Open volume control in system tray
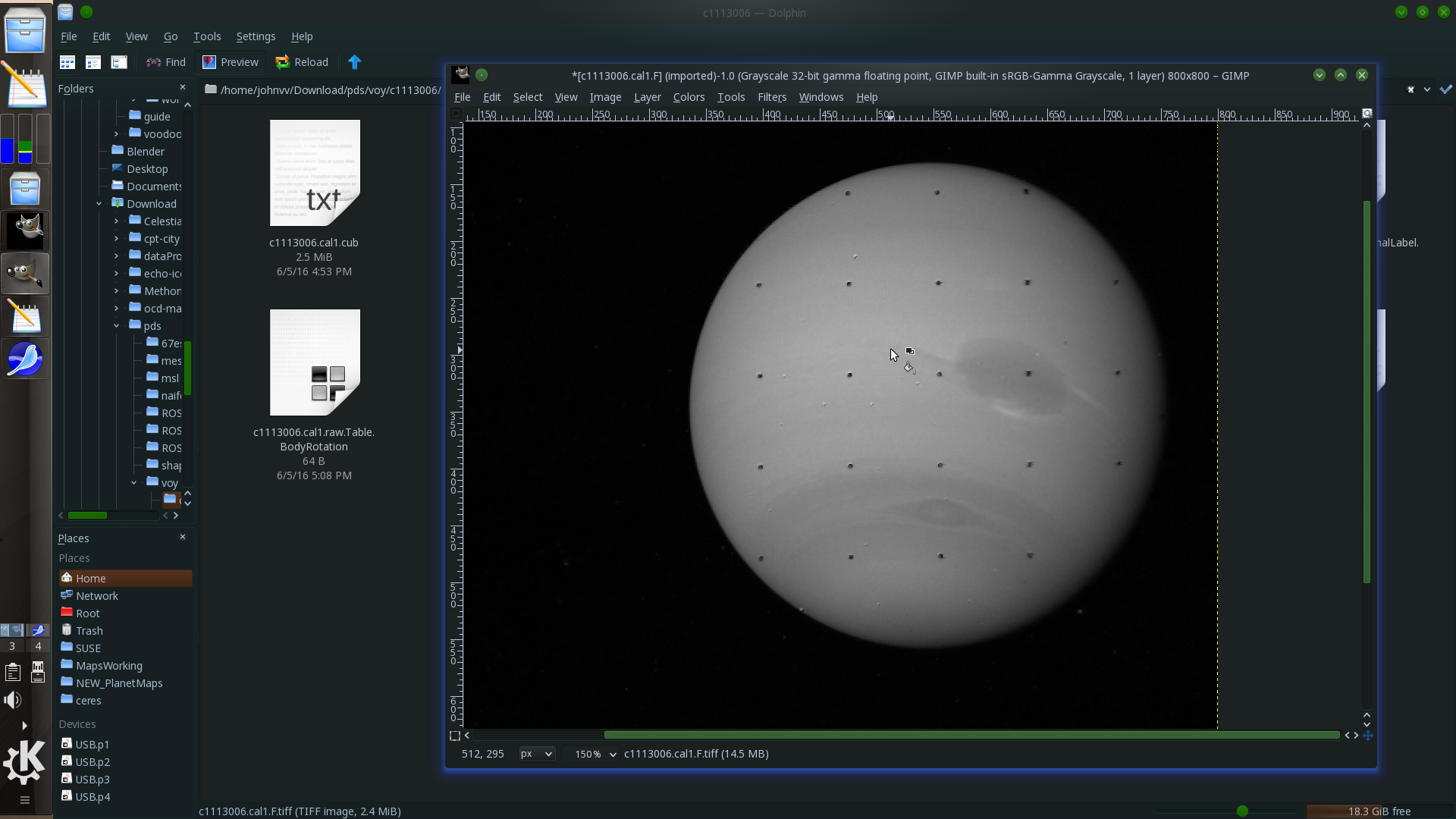Image resolution: width=1456 pixels, height=819 pixels. coord(13,700)
